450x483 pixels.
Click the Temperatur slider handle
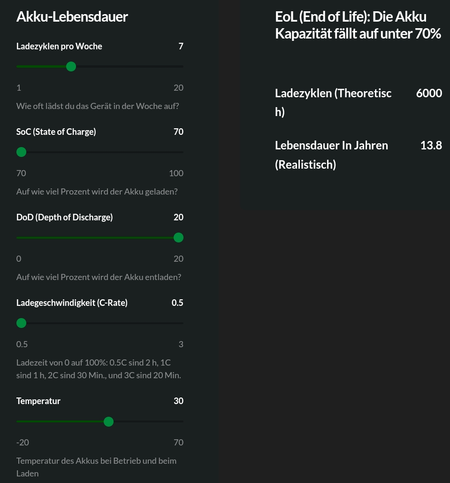(108, 422)
